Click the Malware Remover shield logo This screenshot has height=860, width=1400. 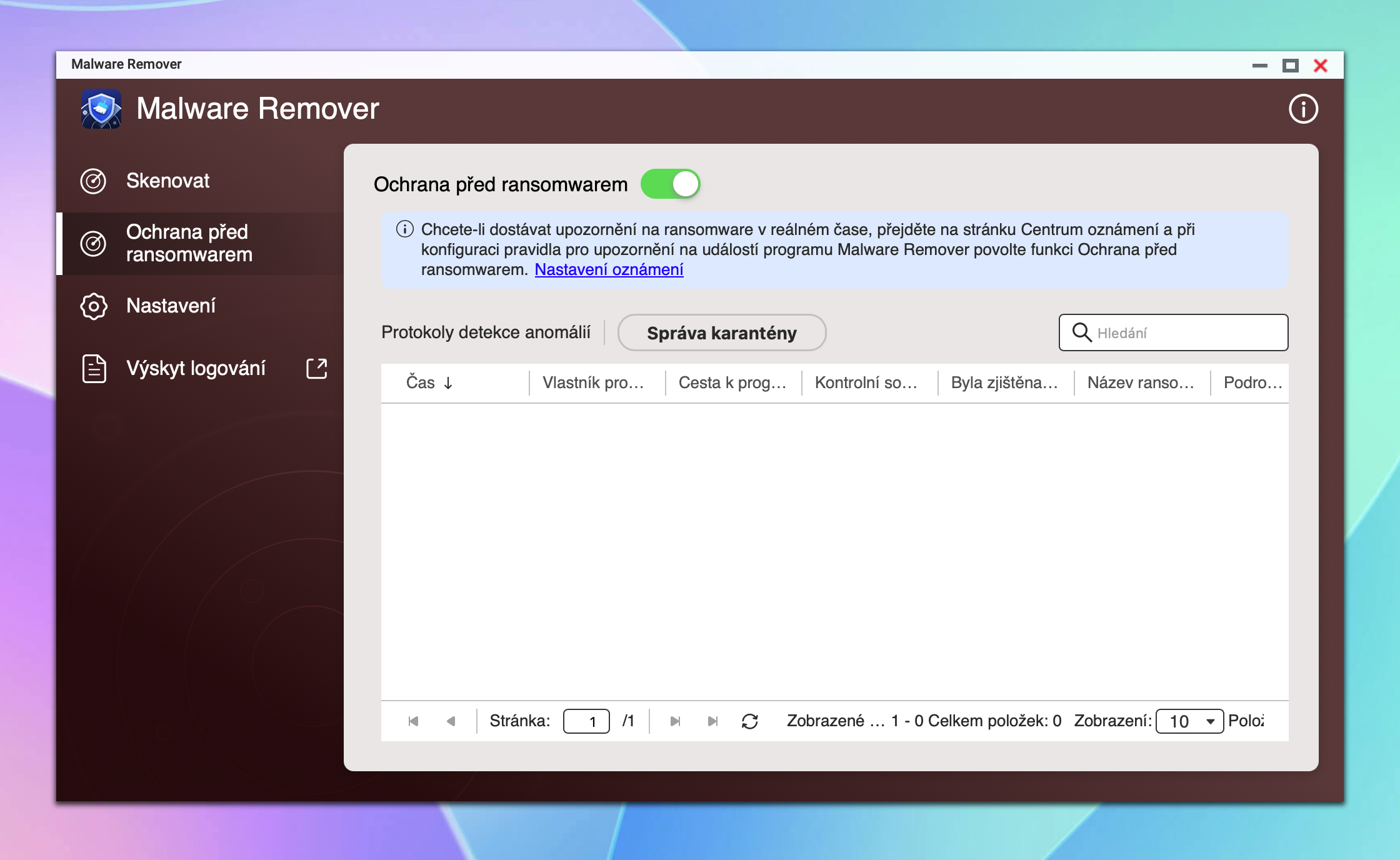(x=101, y=109)
